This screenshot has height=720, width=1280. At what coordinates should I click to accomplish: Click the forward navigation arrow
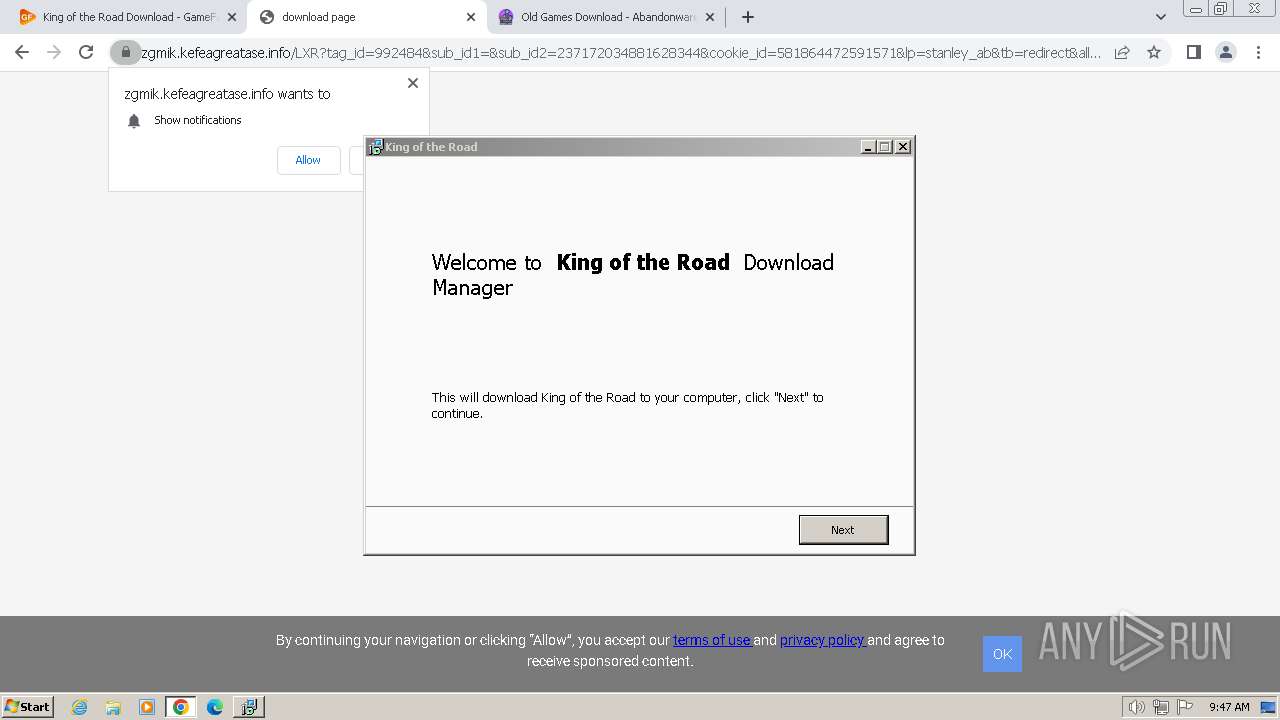click(x=54, y=52)
